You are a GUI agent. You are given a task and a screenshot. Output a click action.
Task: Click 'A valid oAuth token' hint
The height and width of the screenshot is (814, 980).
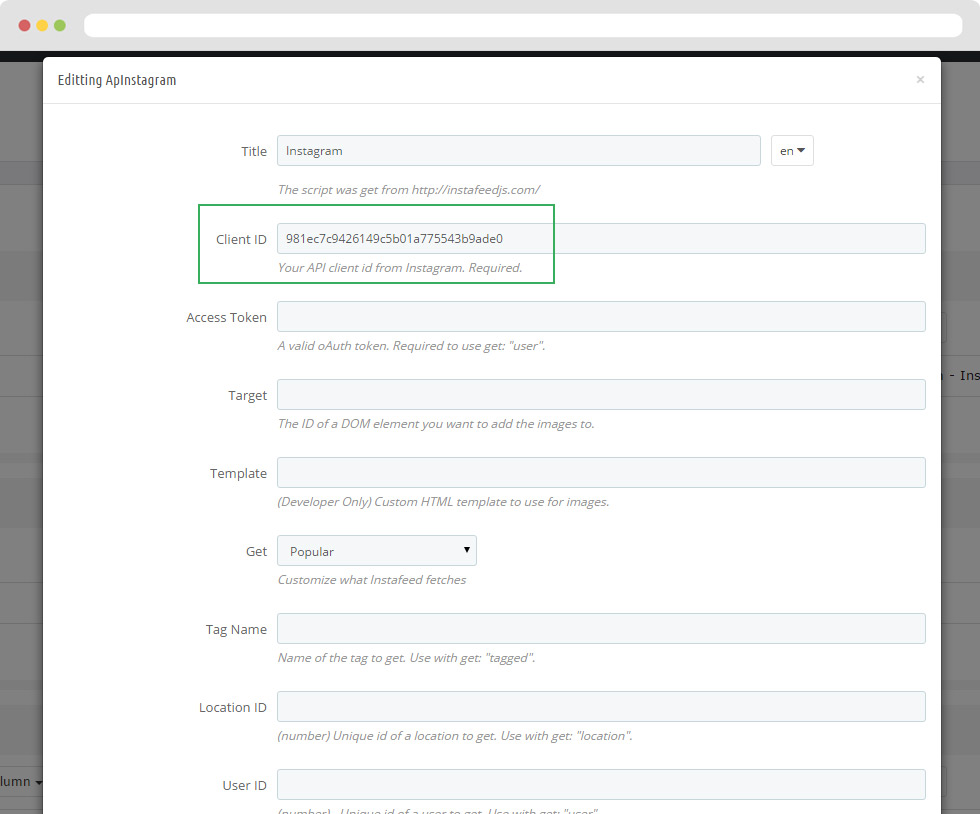point(411,346)
